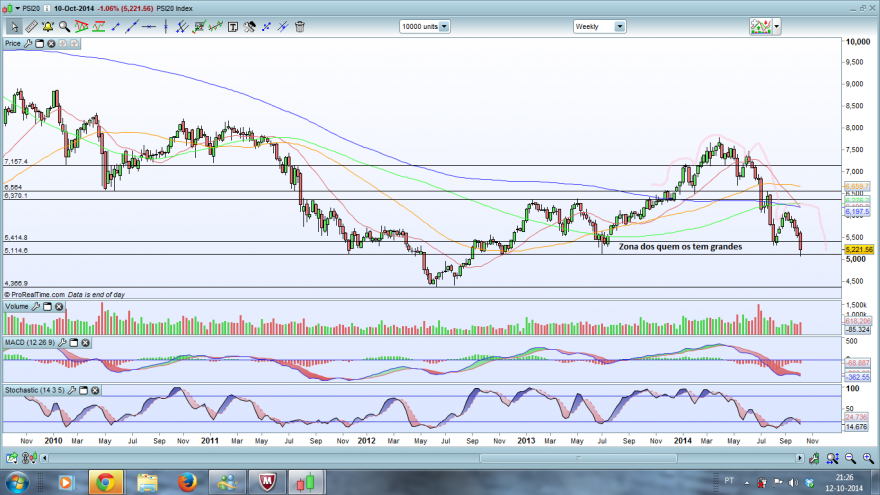Open Price panel wrench settings
The height and width of the screenshot is (495, 880).
(28, 43)
